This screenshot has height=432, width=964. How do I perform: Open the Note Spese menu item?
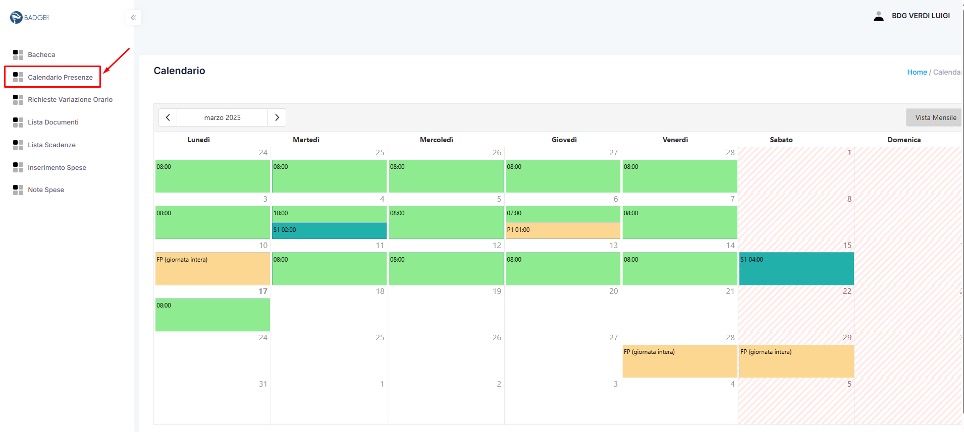click(47, 189)
